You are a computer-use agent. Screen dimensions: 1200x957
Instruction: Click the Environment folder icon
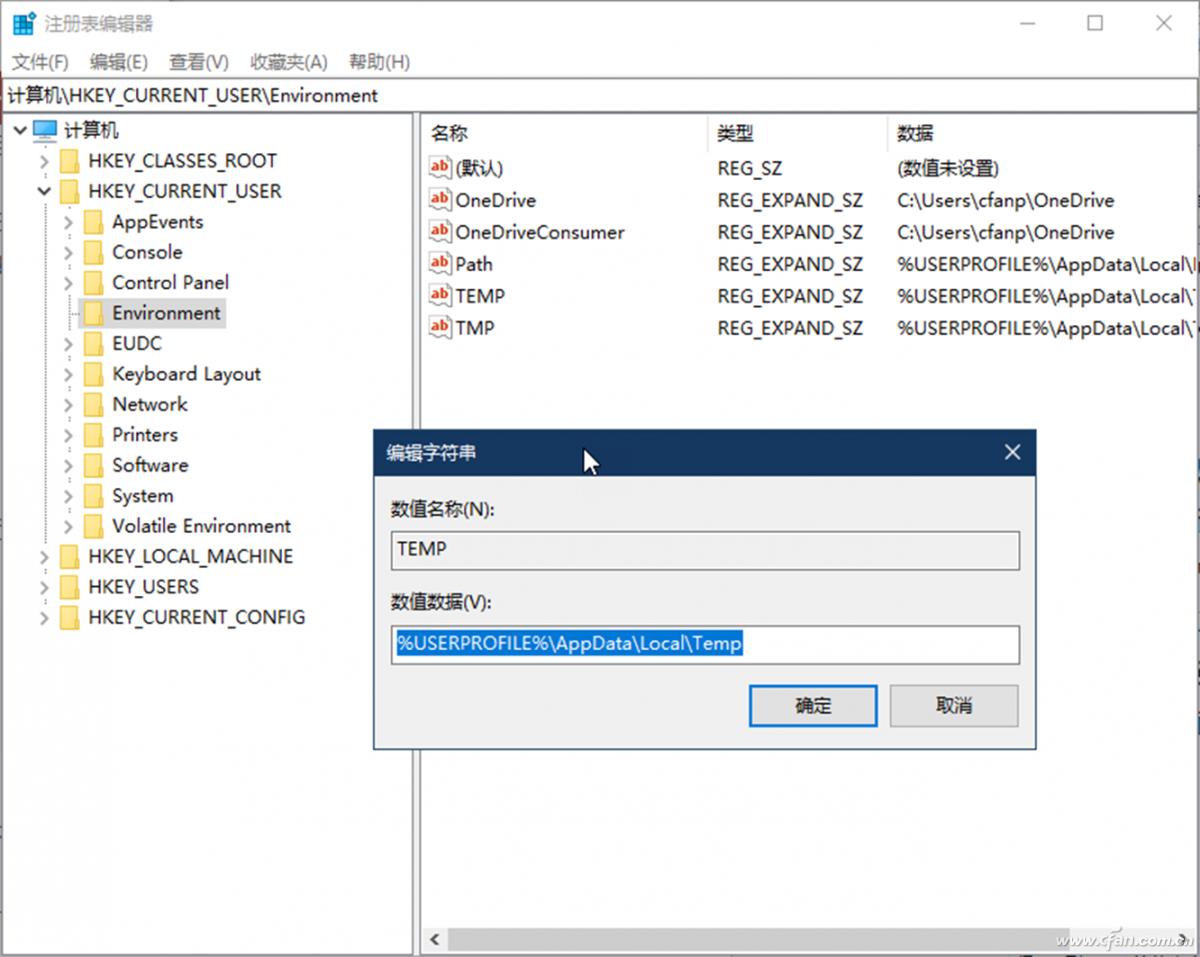coord(95,313)
